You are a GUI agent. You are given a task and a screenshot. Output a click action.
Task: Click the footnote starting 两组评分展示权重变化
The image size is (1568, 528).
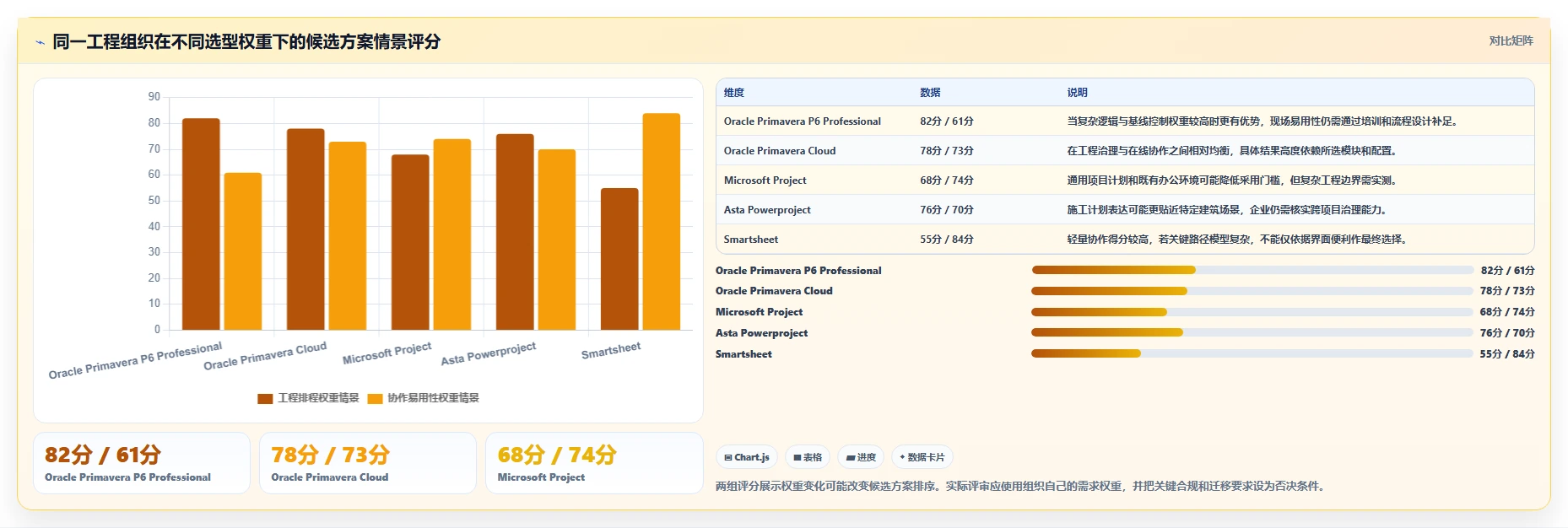(x=1021, y=486)
